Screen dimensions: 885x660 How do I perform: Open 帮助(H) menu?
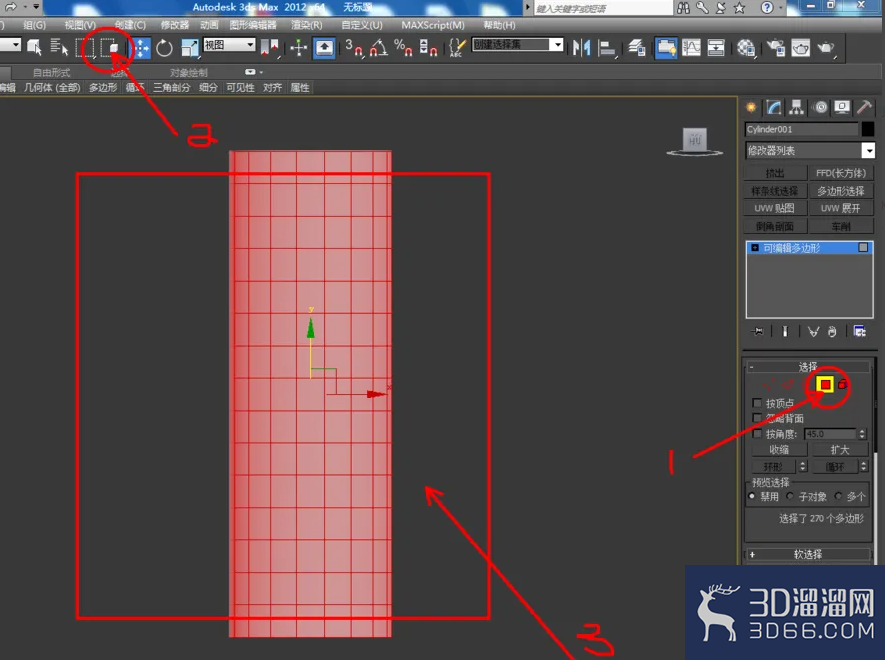[x=499, y=25]
